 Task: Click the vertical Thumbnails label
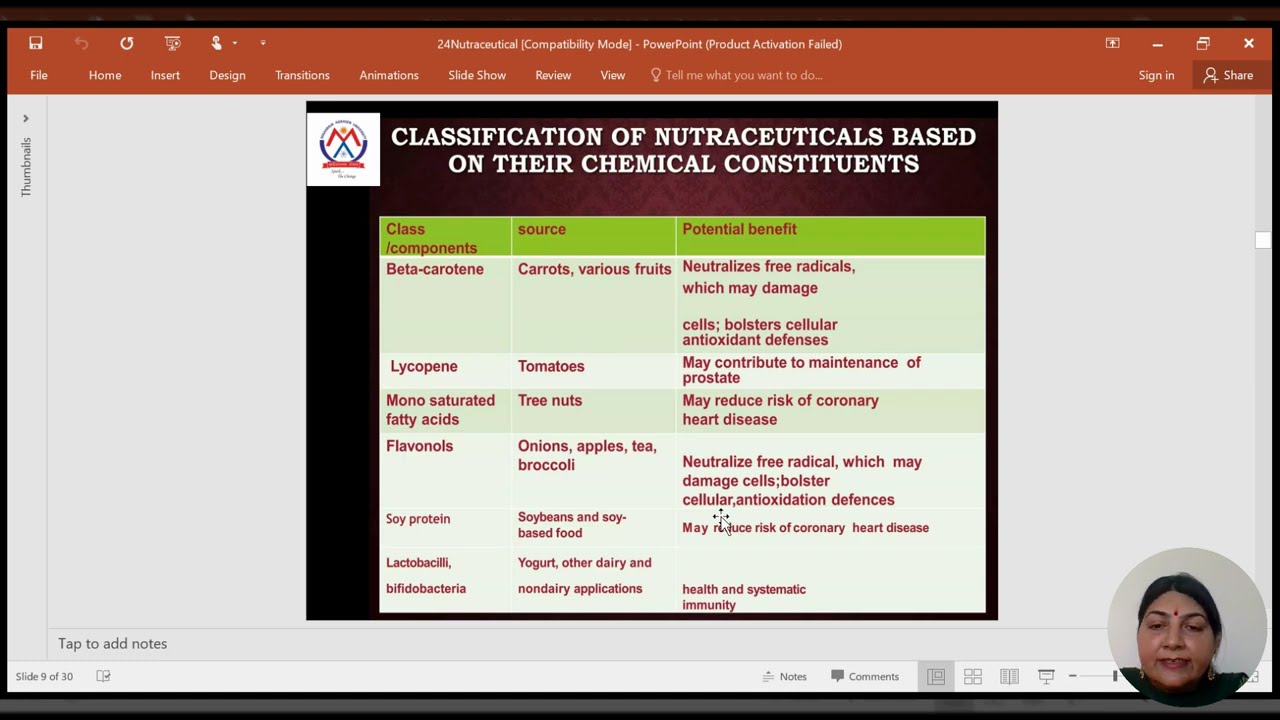27,167
